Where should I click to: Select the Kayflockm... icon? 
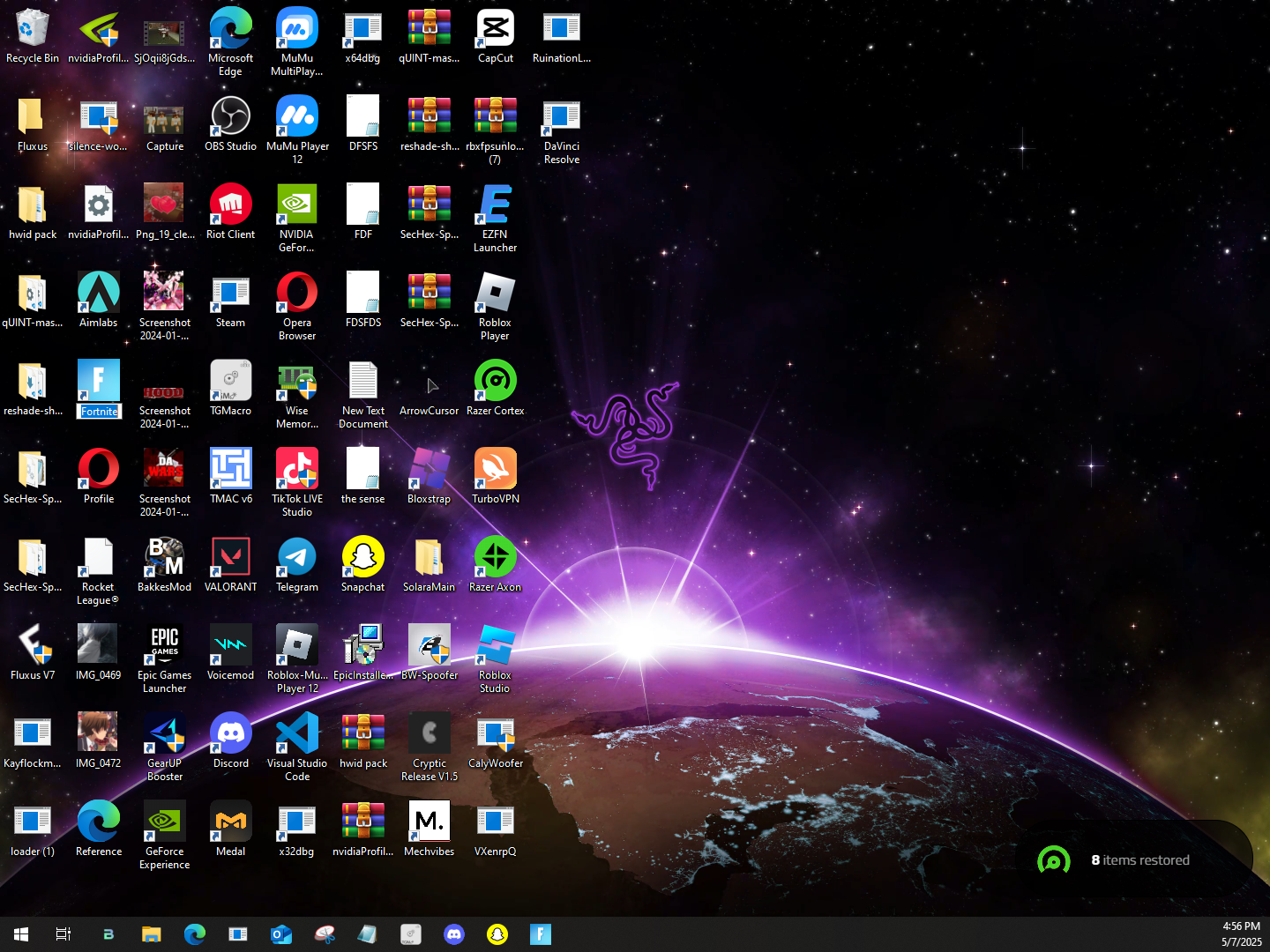point(33,742)
